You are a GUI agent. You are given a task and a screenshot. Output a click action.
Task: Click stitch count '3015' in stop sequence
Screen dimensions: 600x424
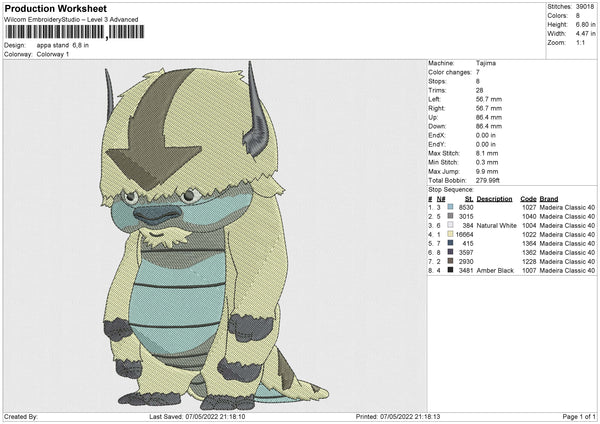click(466, 217)
